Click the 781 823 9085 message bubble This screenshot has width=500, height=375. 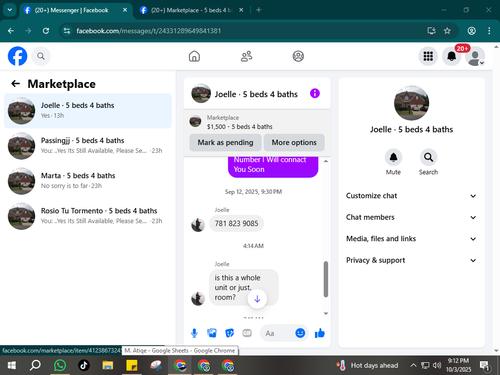coord(236,223)
